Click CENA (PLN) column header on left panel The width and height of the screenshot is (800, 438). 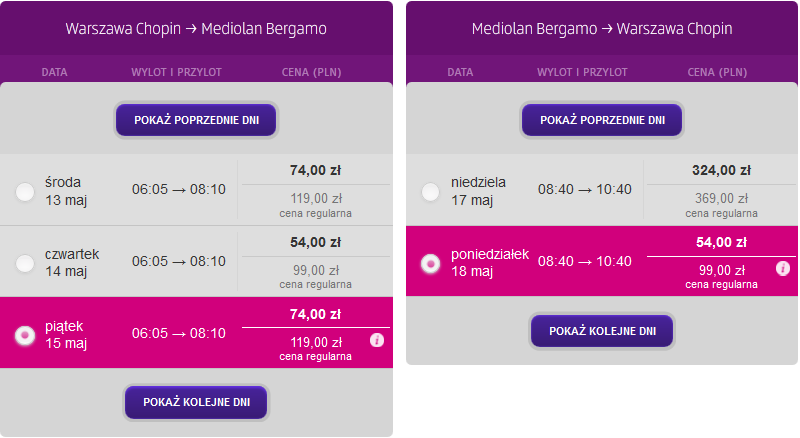click(311, 72)
